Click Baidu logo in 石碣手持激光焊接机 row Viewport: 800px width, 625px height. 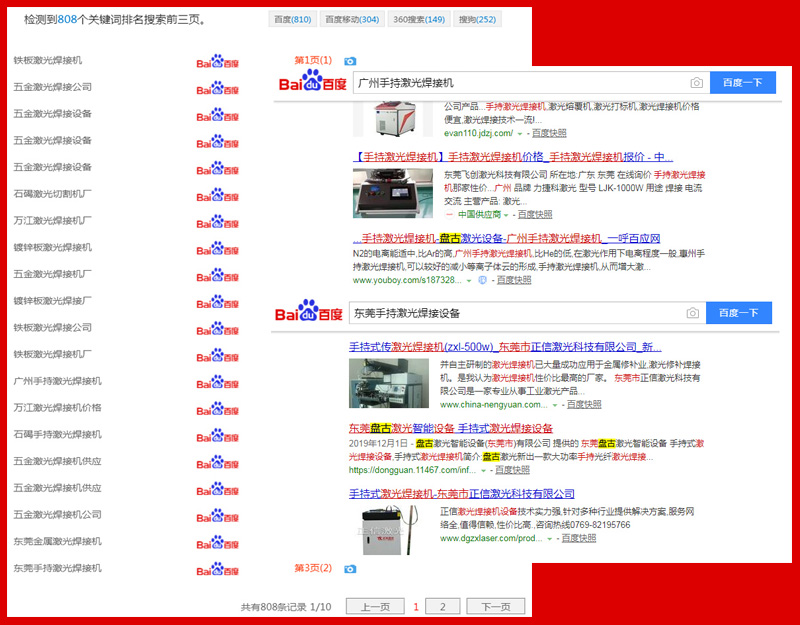217,435
